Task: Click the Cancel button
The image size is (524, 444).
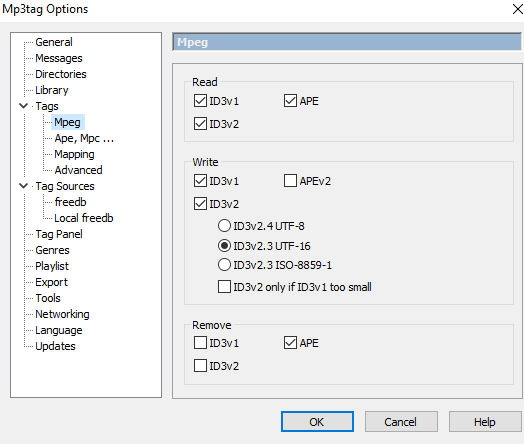Action: [x=401, y=422]
